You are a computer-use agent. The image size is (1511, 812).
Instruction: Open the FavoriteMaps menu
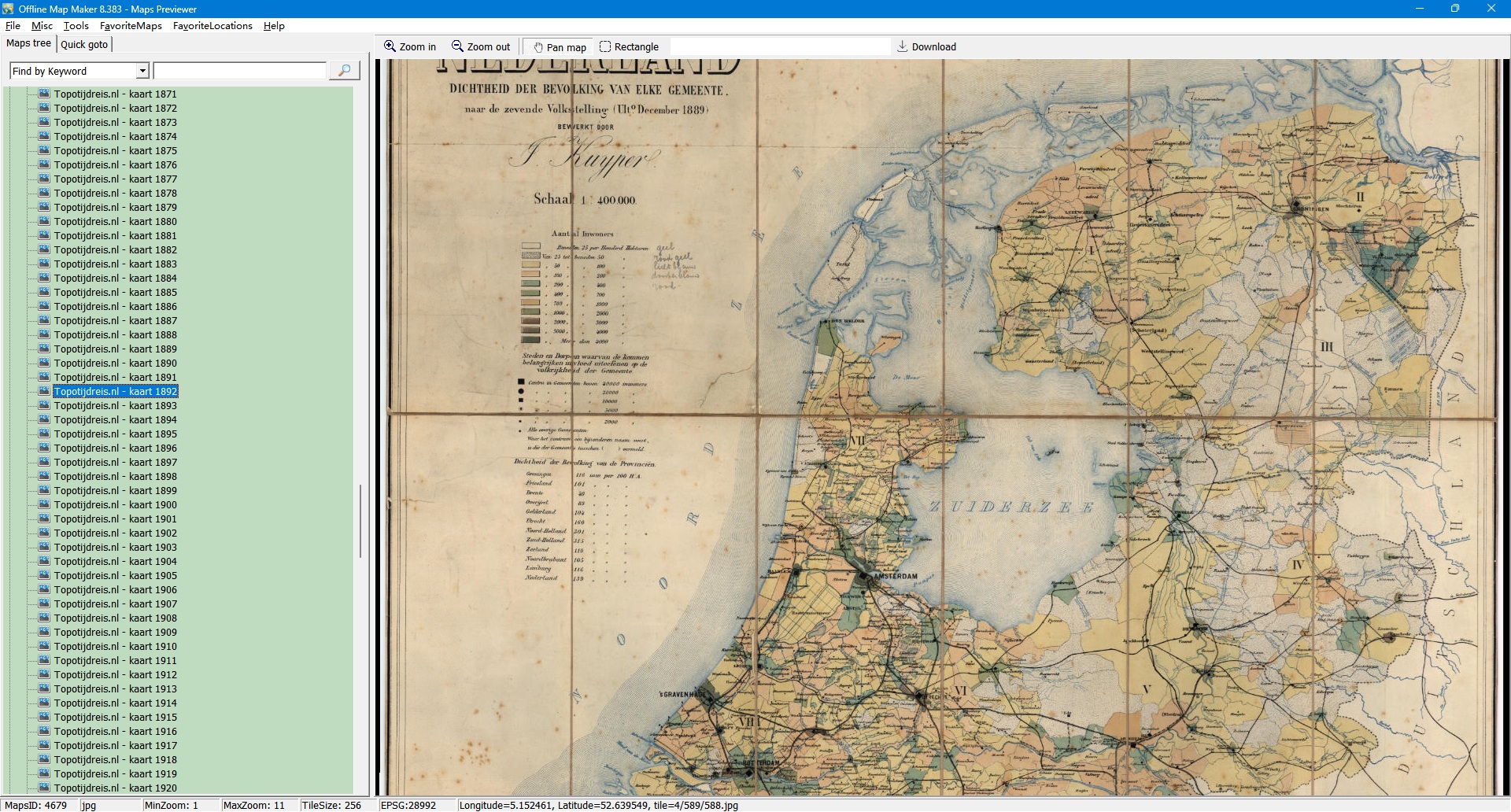pyautogui.click(x=131, y=26)
